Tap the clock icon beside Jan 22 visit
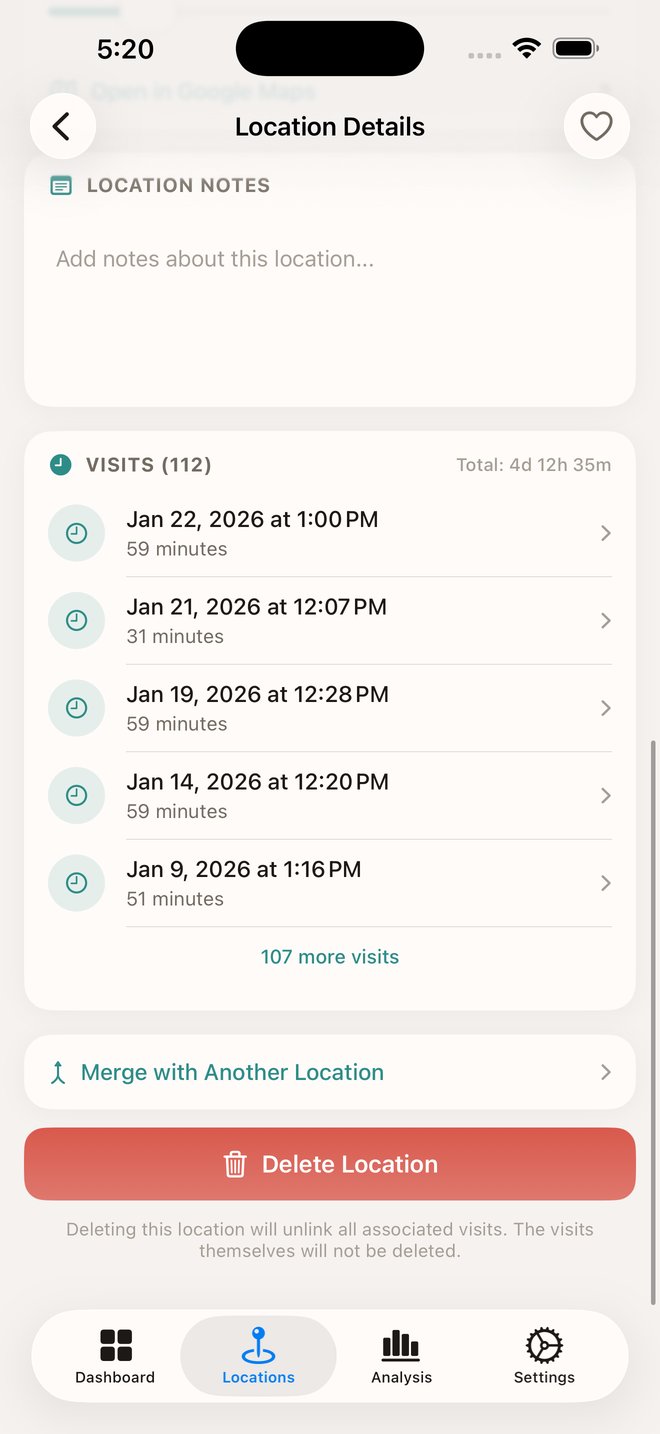The image size is (660, 1434). 76,533
